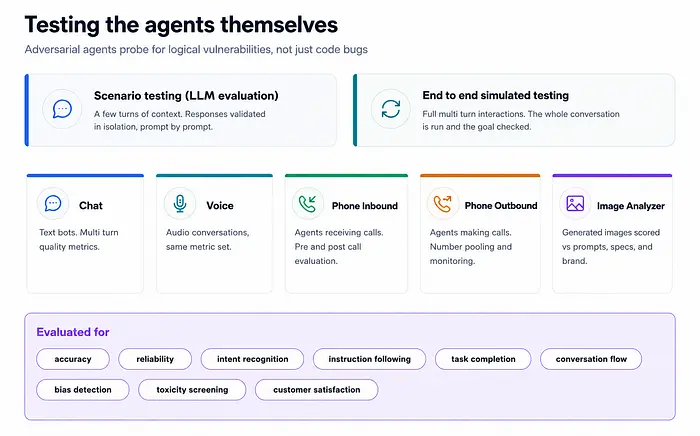Click the Scenario testing chat bubble icon
The image size is (700, 436).
(x=62, y=109)
